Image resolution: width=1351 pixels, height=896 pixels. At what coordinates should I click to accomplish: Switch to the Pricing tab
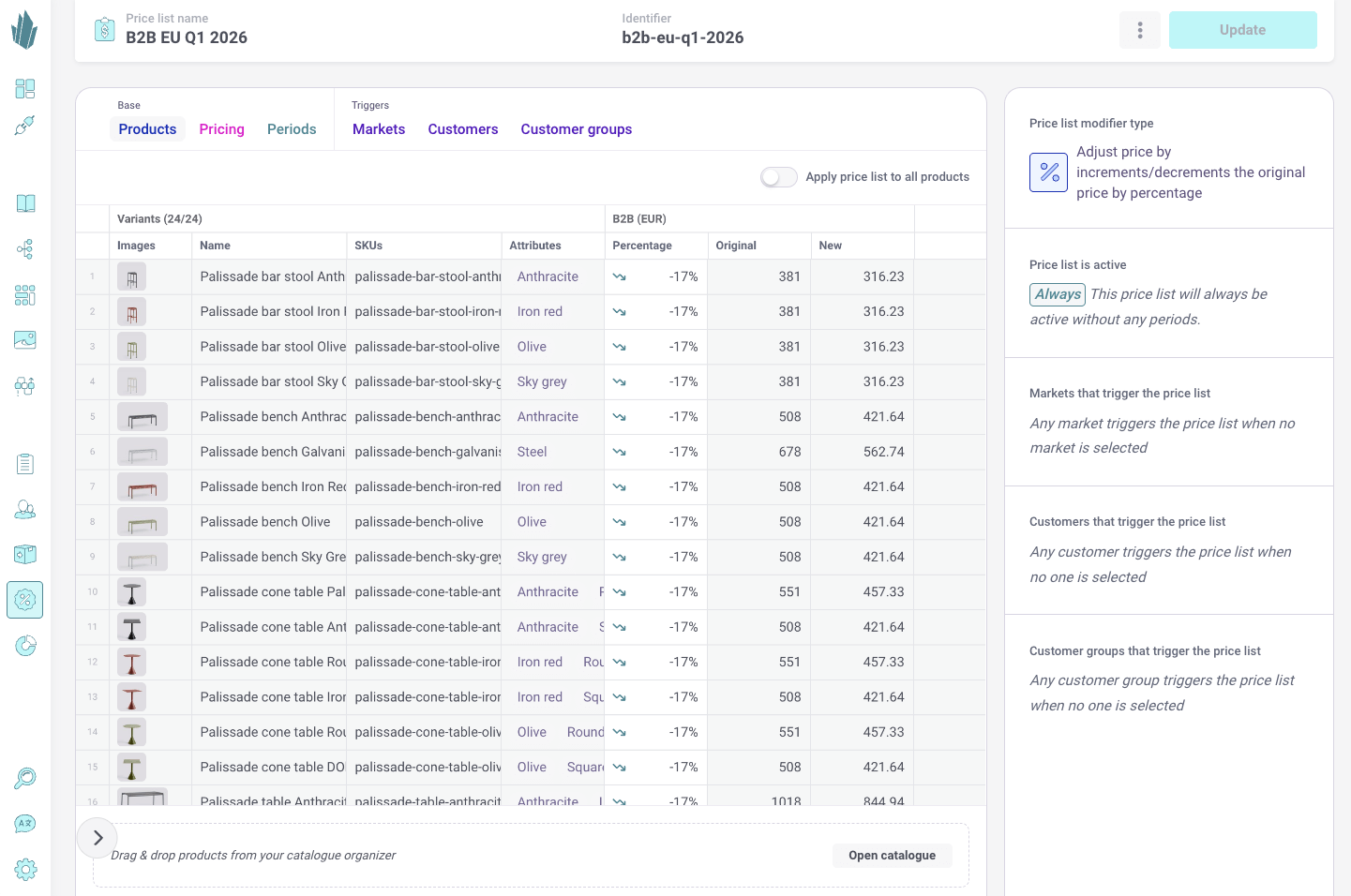221,129
